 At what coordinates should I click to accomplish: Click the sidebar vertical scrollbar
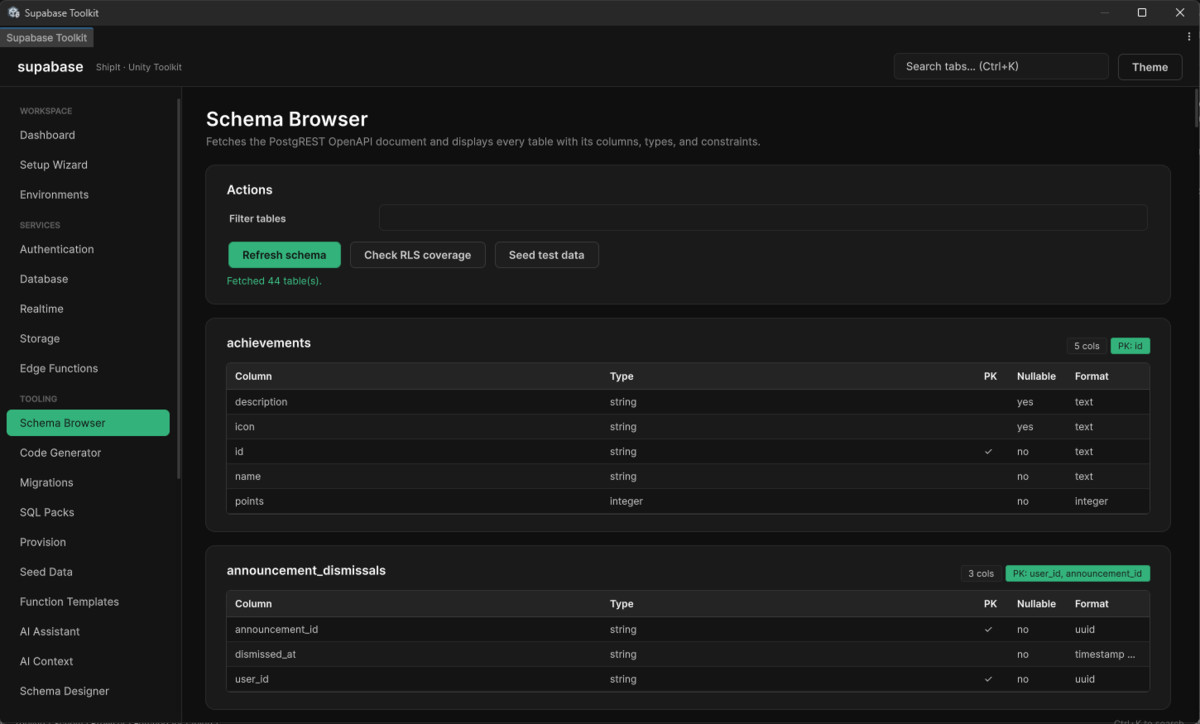tap(179, 288)
